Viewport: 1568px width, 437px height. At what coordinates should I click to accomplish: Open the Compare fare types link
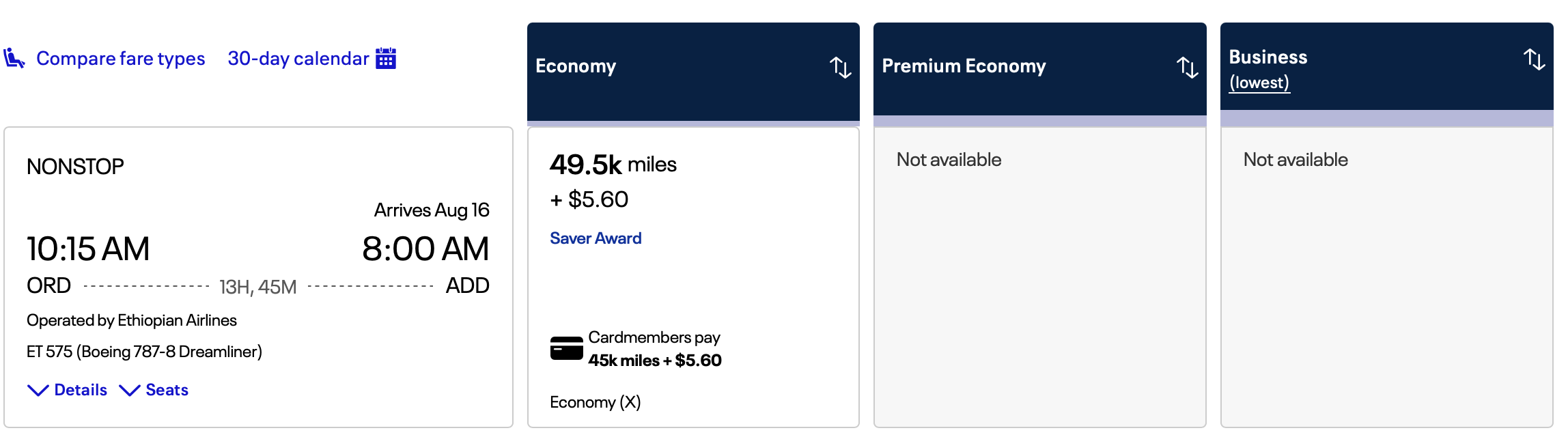122,59
